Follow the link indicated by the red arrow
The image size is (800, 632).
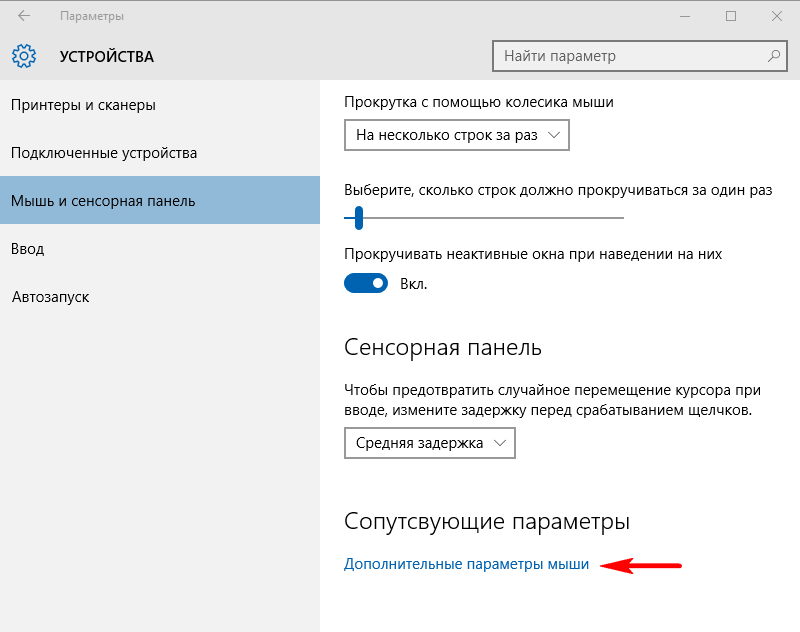466,564
